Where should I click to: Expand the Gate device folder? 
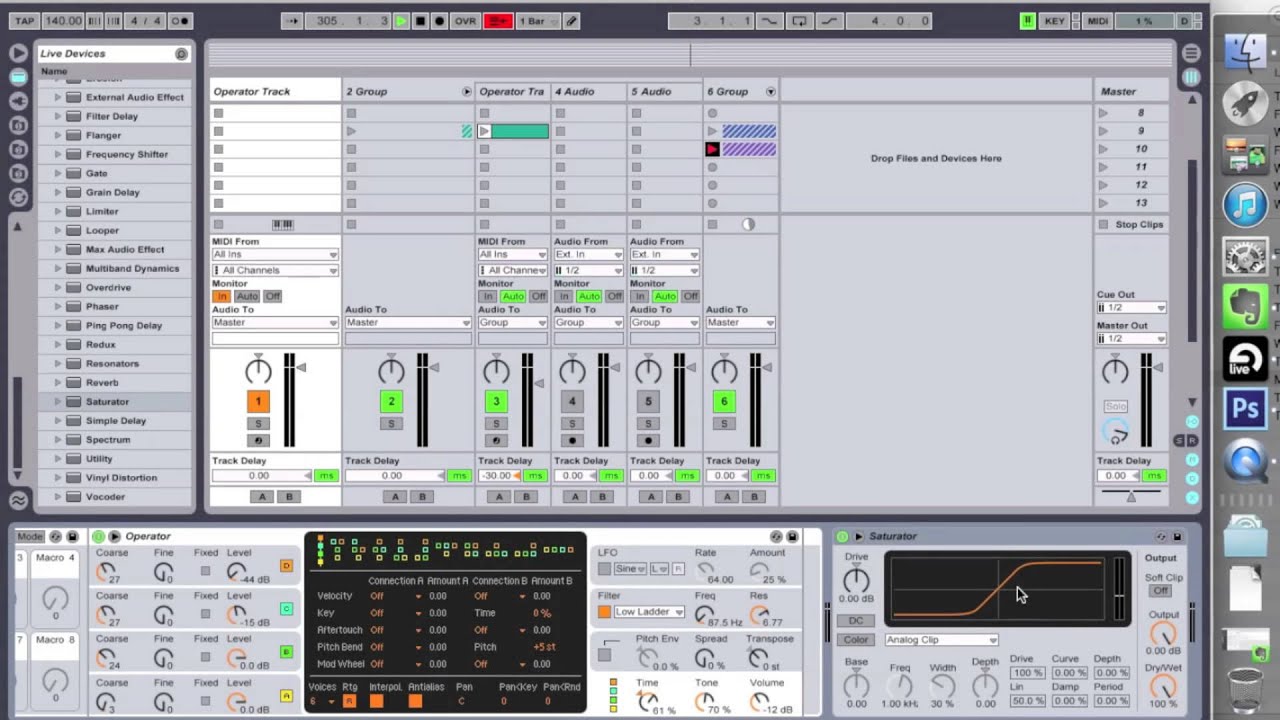click(58, 173)
